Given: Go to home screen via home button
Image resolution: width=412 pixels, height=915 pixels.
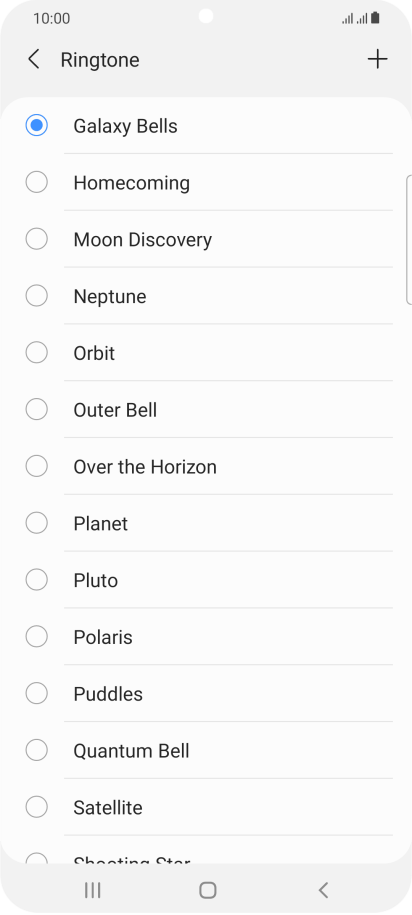Looking at the screenshot, I should [207, 890].
